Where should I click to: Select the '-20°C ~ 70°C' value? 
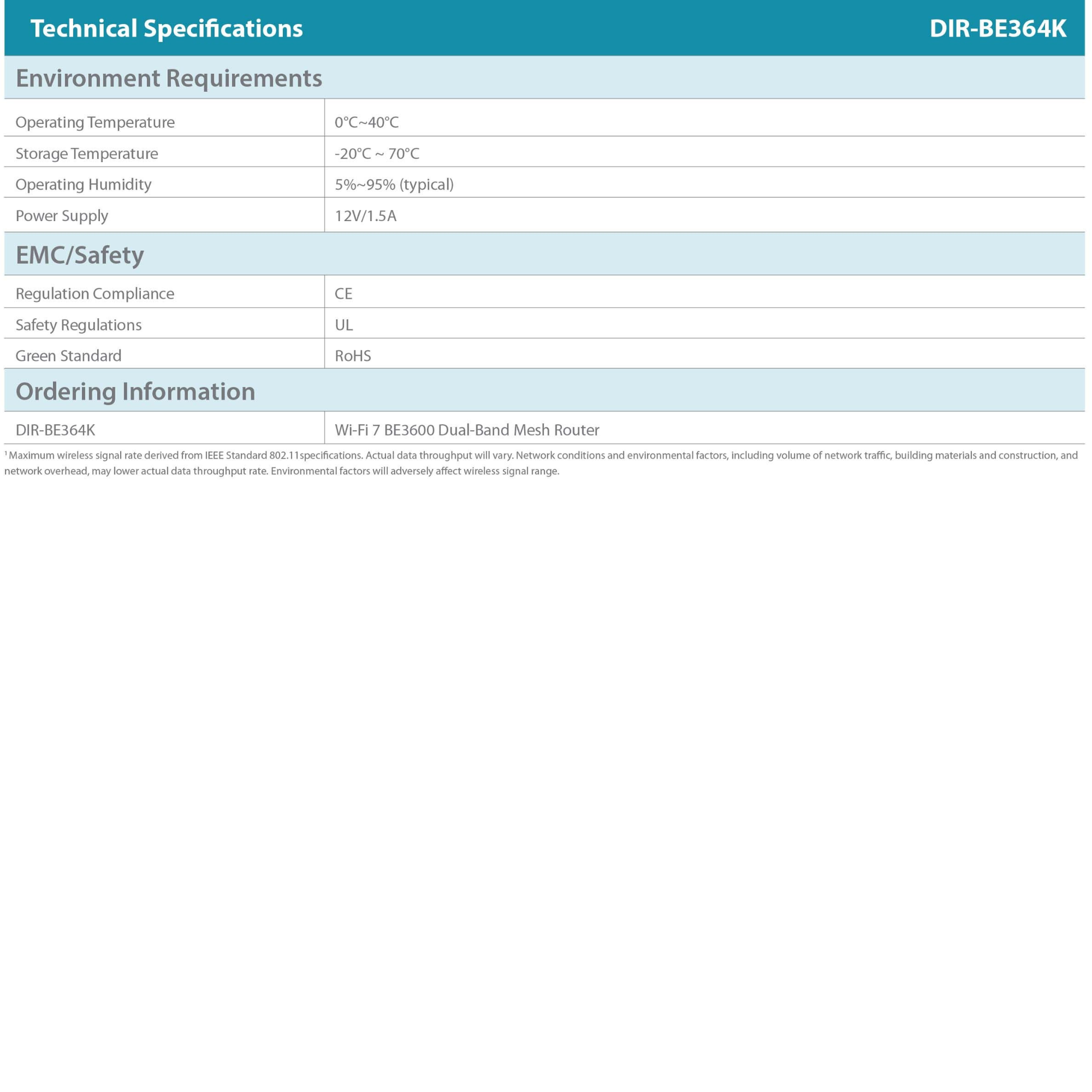tap(377, 153)
